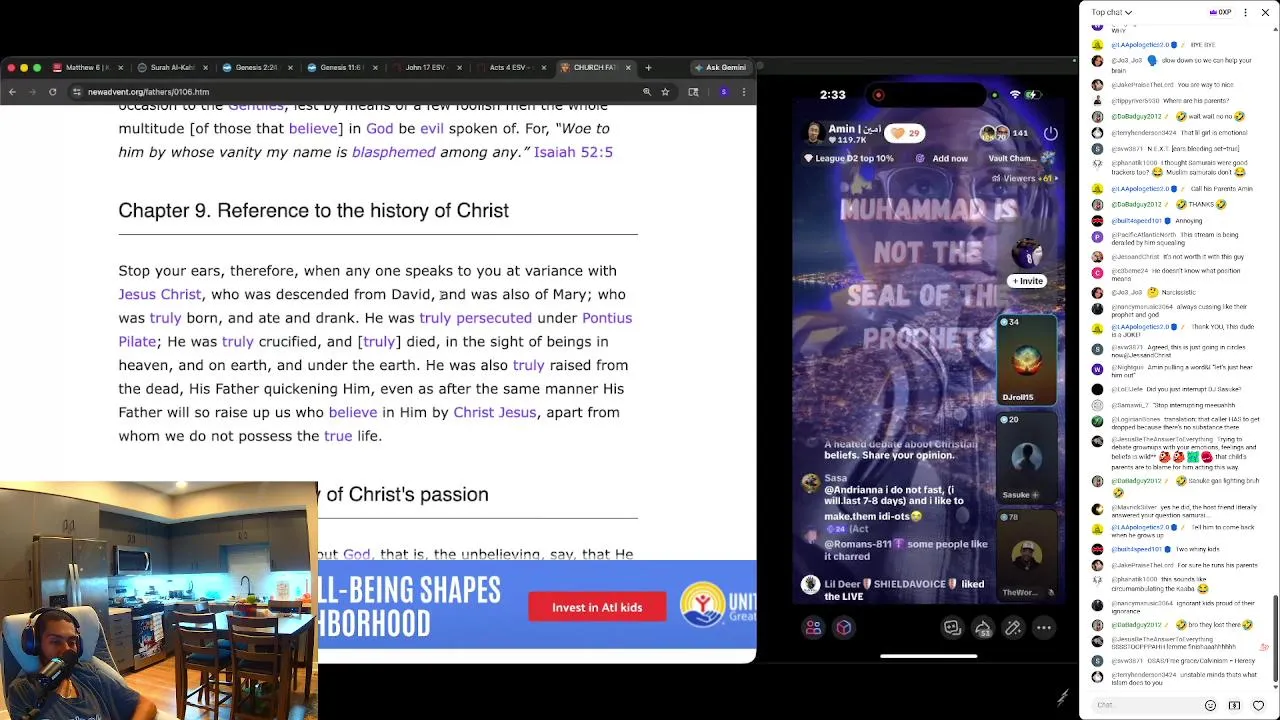Click the Top chat panel scrollbar
This screenshot has height=720, width=1280.
(x=1275, y=639)
